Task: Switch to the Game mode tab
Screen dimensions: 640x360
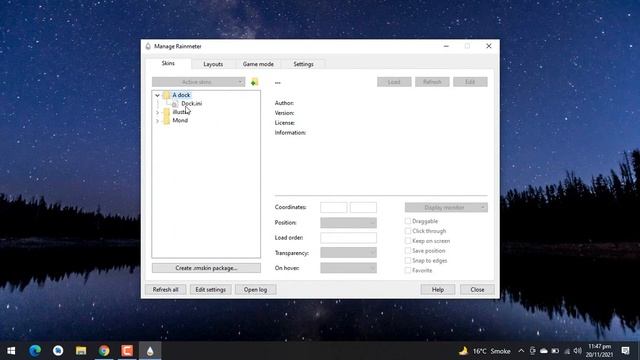Action: tap(258, 64)
